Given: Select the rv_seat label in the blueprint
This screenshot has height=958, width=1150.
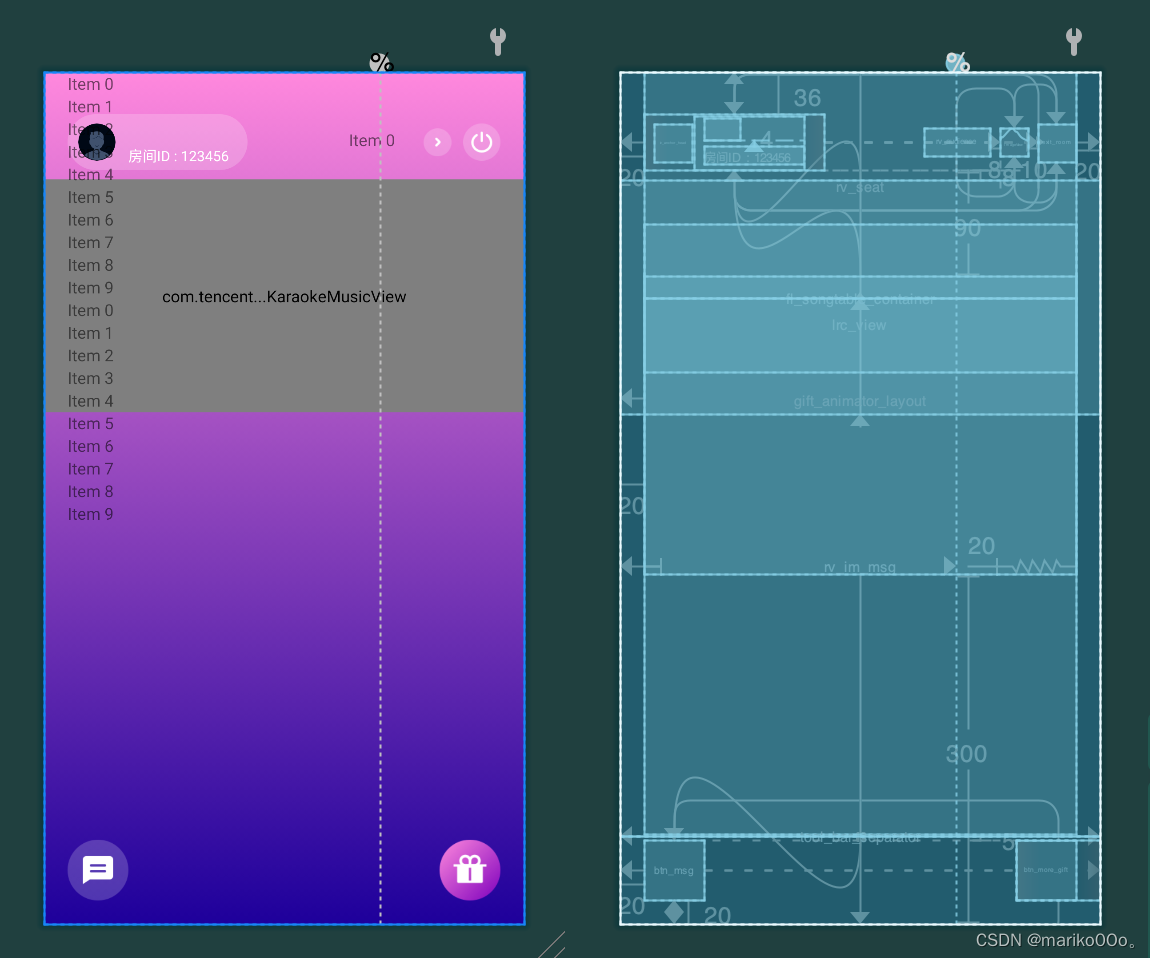Looking at the screenshot, I should 860,188.
